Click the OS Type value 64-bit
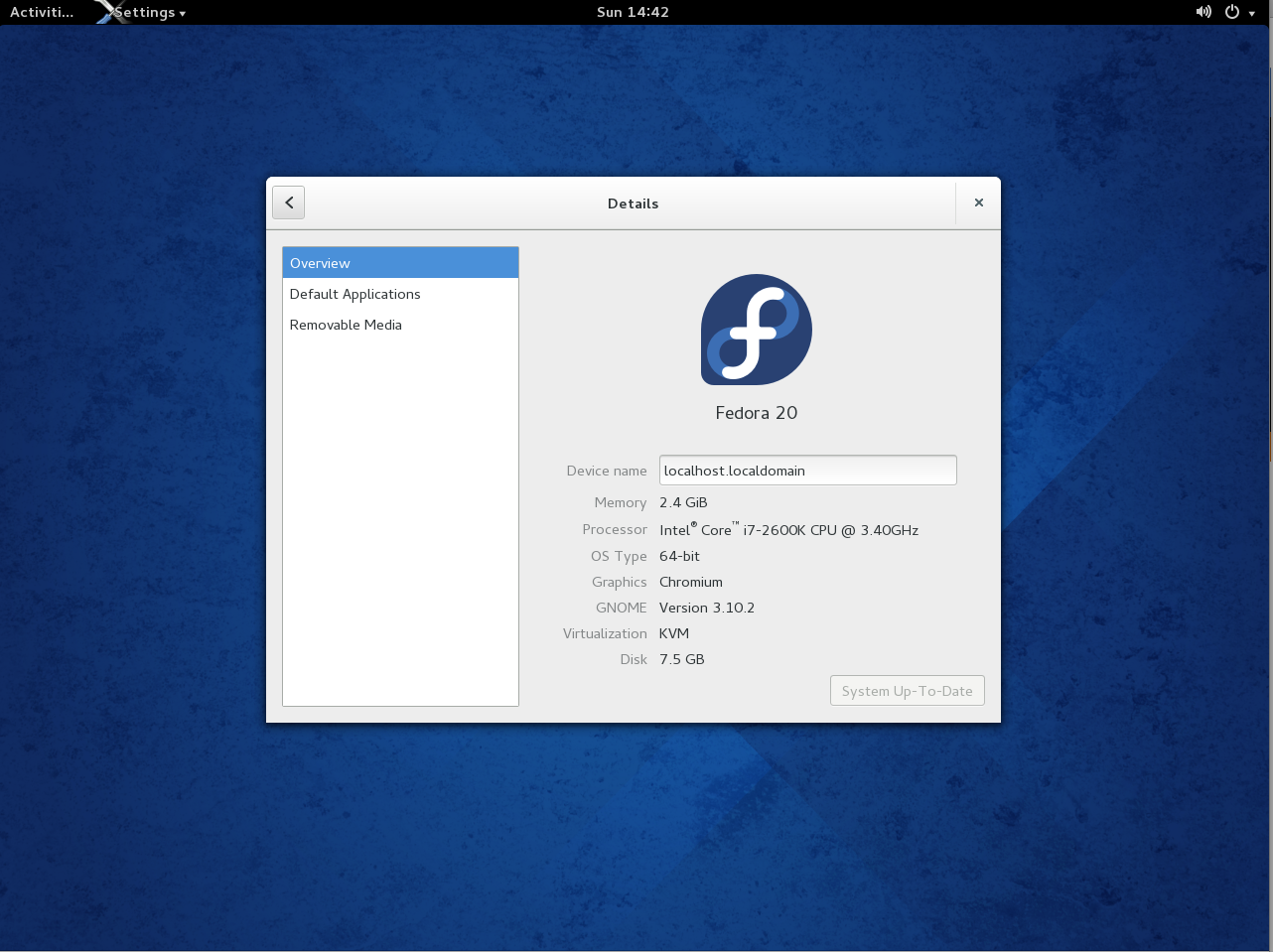This screenshot has height=952, width=1273. pyautogui.click(x=679, y=556)
